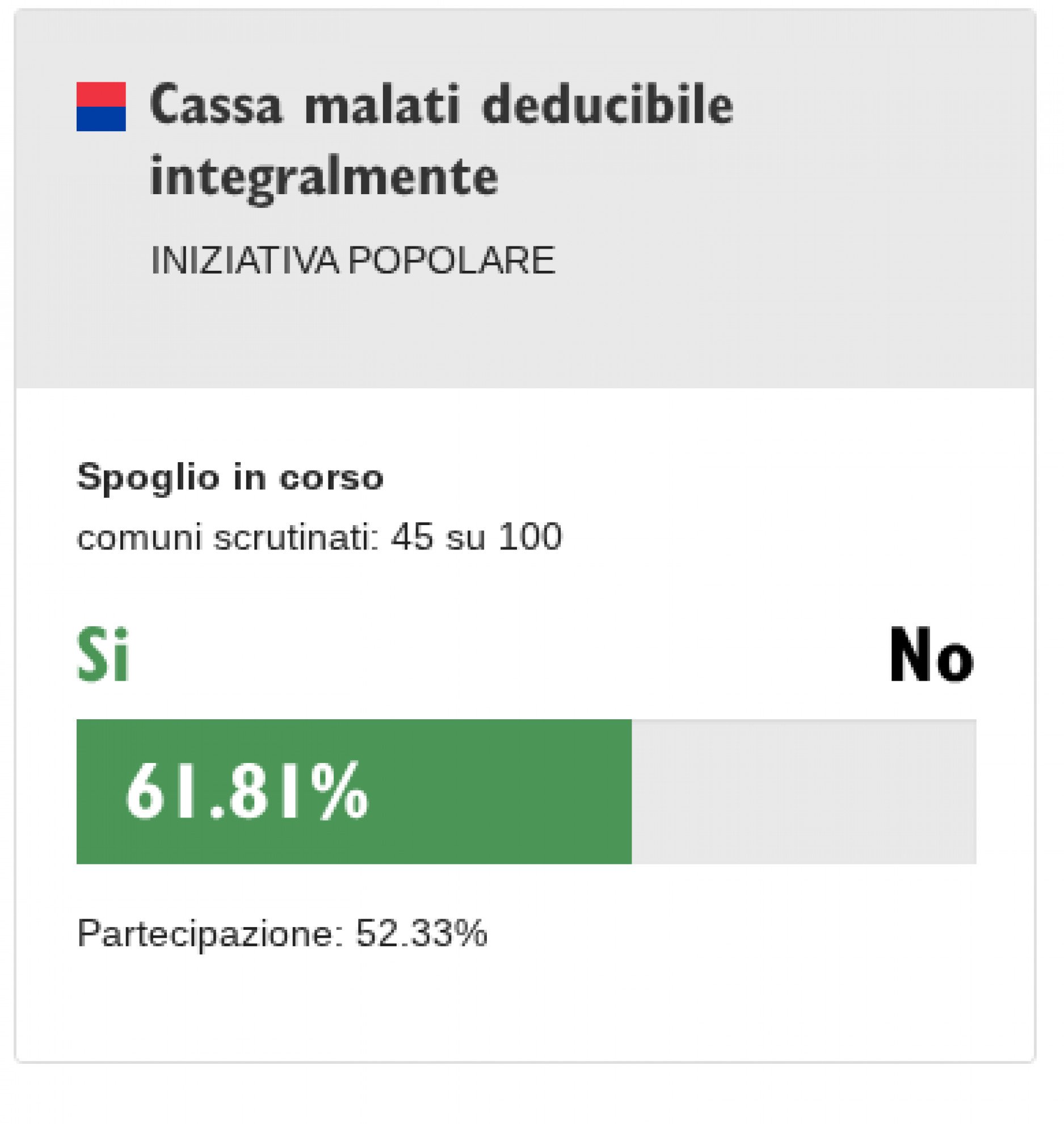The width and height of the screenshot is (1064, 1124).
Task: Click the word "malati" in the headline
Action: click(381, 105)
